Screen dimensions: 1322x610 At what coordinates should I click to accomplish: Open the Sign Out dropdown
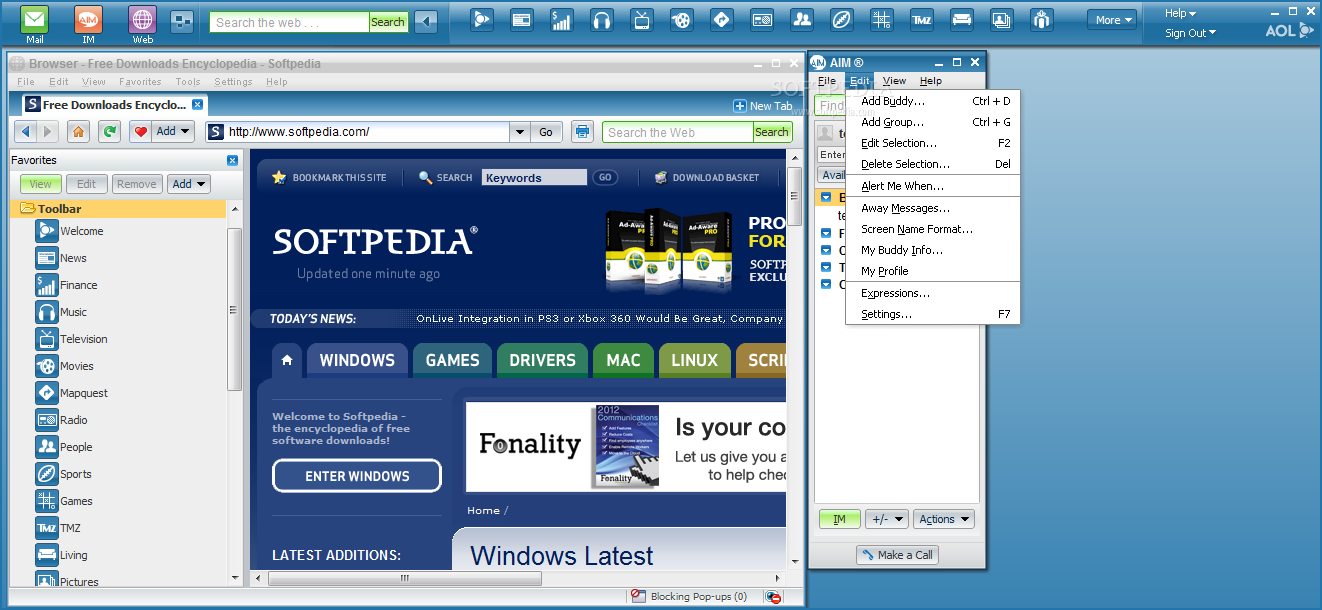point(1190,33)
